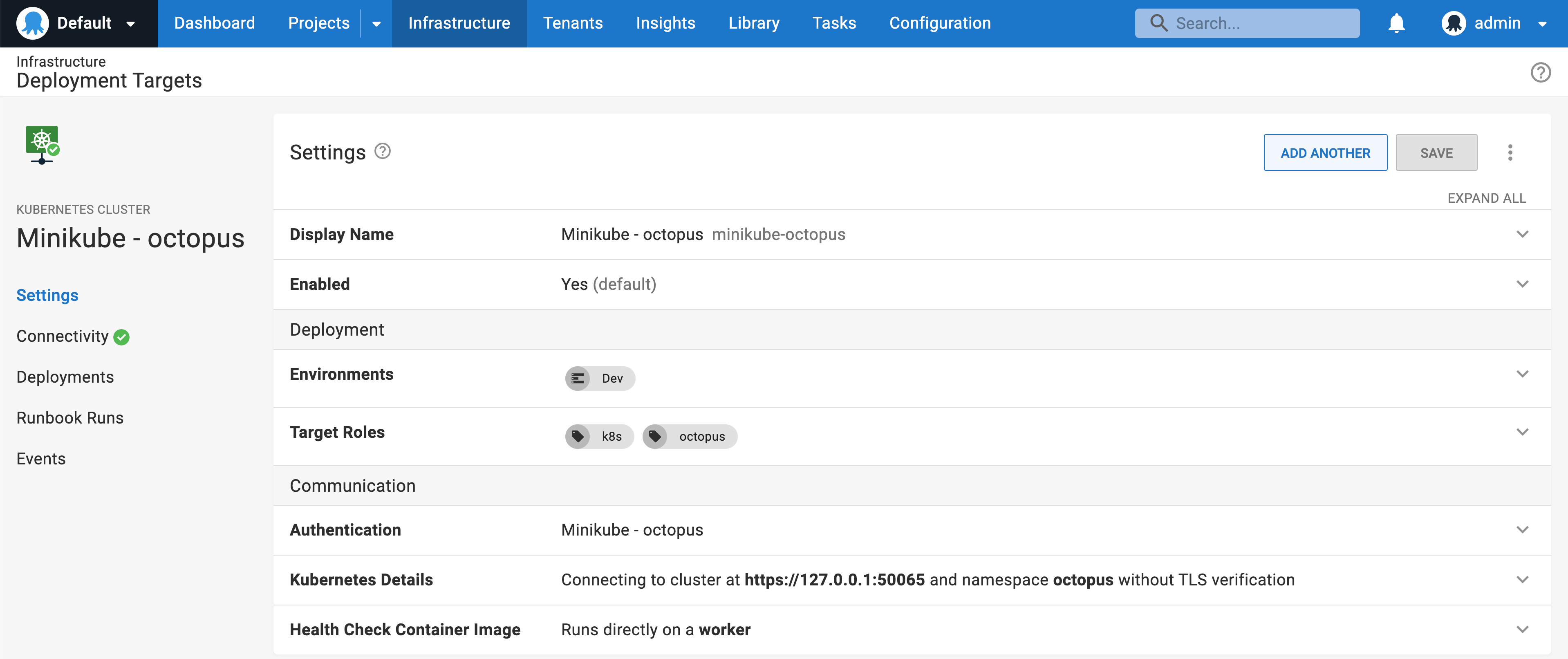Click the Dev environment chip icon
Image resolution: width=1568 pixels, height=659 pixels.
(x=578, y=379)
